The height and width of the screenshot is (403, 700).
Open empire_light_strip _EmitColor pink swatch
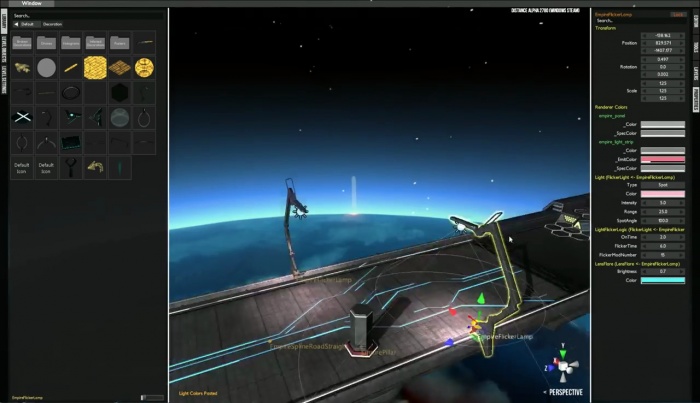(663, 159)
